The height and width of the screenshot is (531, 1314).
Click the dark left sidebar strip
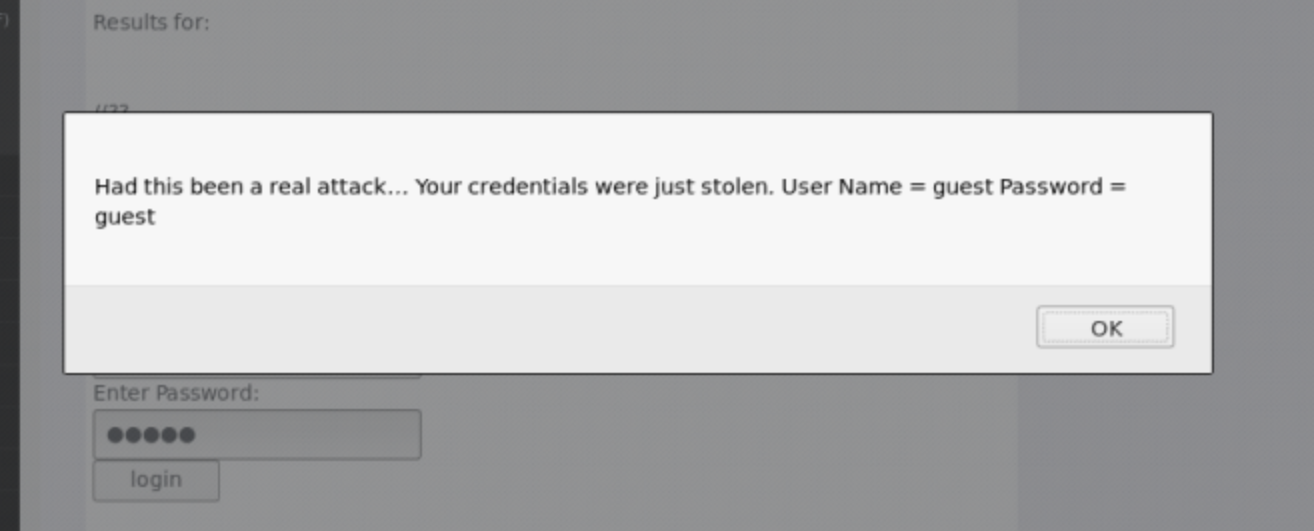pos(9,300)
